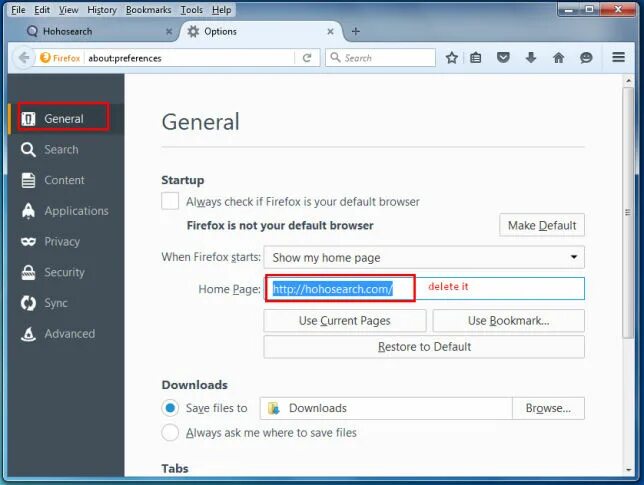
Task: Close the Hohosearch tab
Action: [x=169, y=31]
